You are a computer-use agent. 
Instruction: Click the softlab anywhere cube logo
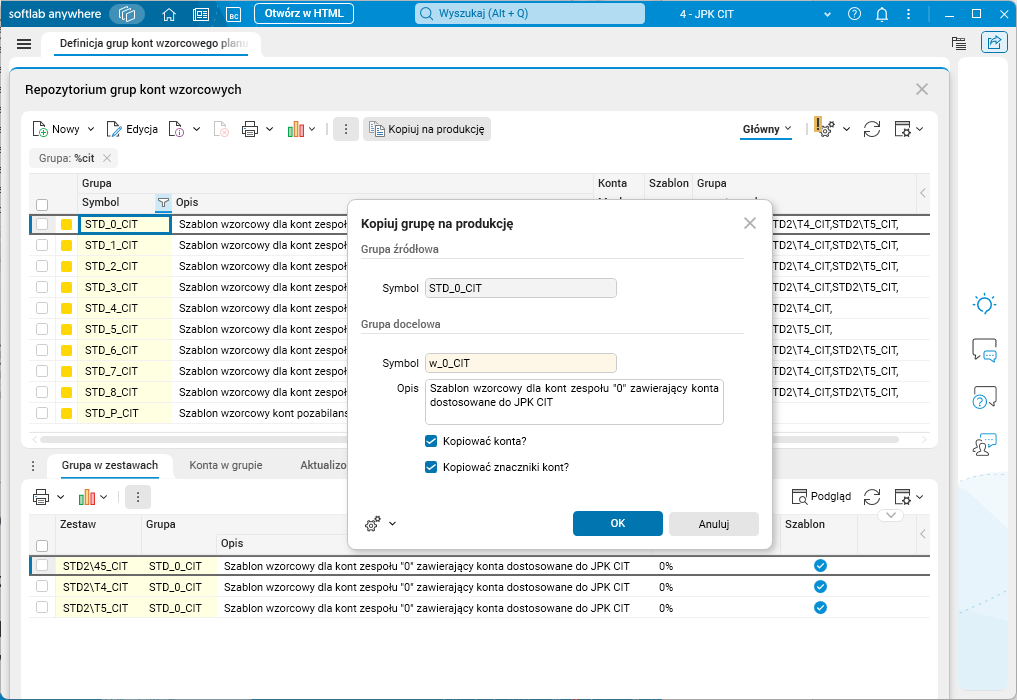[x=127, y=14]
